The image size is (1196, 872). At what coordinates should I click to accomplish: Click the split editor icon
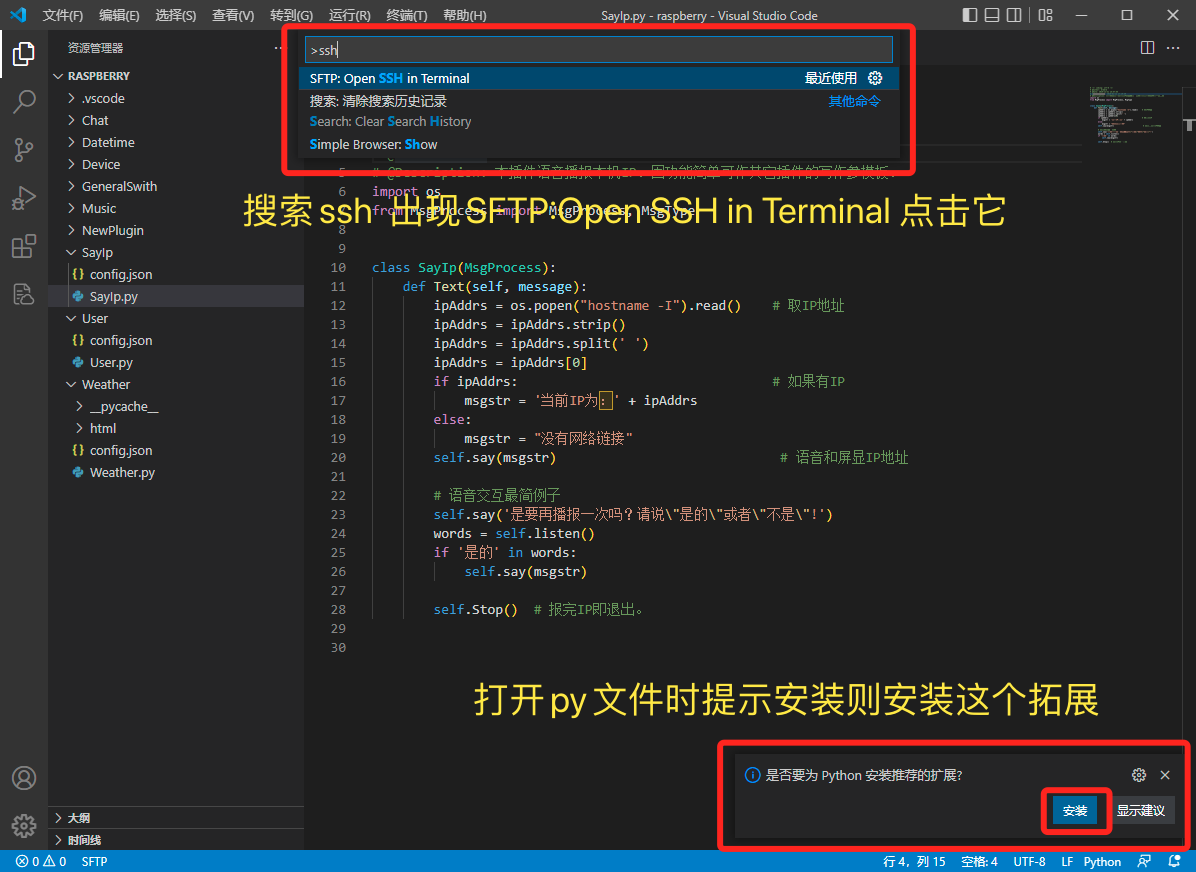(x=1147, y=47)
